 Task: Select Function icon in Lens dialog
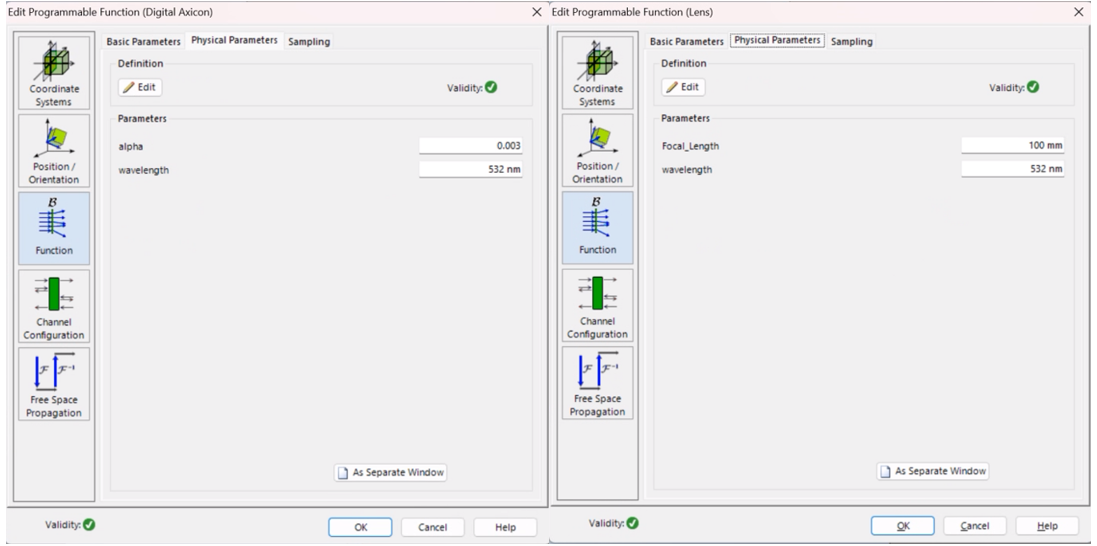[x=597, y=227]
